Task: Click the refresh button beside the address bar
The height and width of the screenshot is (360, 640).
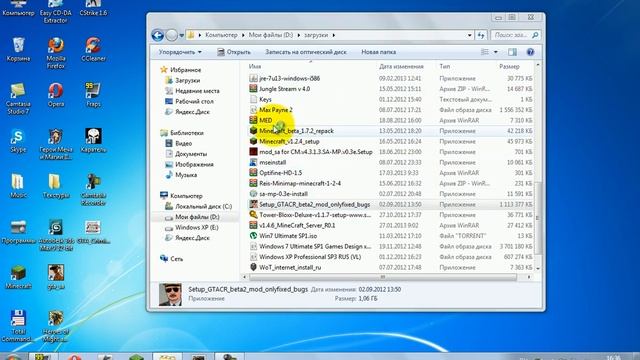Action: tap(481, 35)
